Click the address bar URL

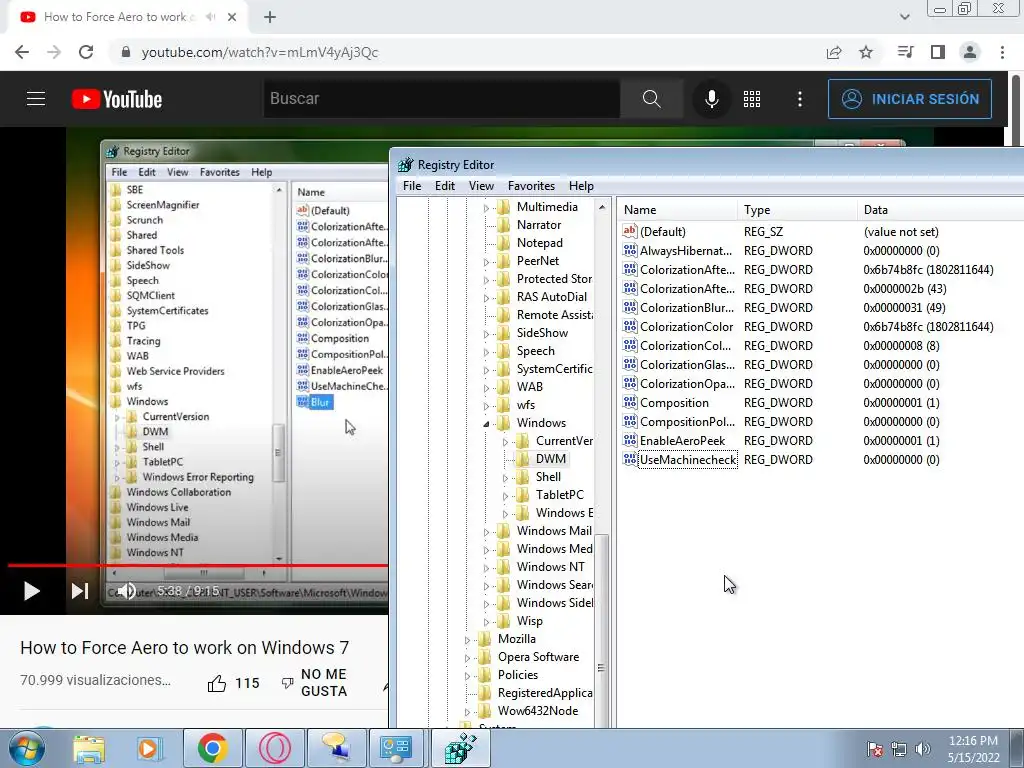tap(259, 52)
